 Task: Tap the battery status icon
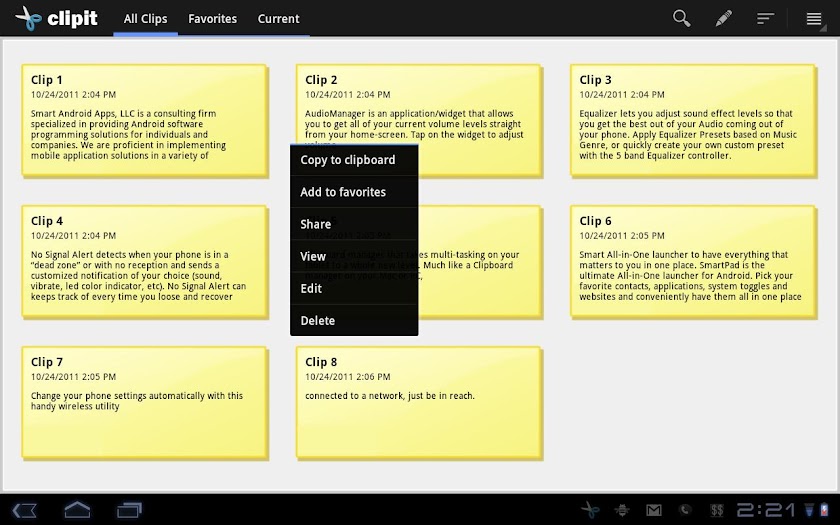click(824, 510)
